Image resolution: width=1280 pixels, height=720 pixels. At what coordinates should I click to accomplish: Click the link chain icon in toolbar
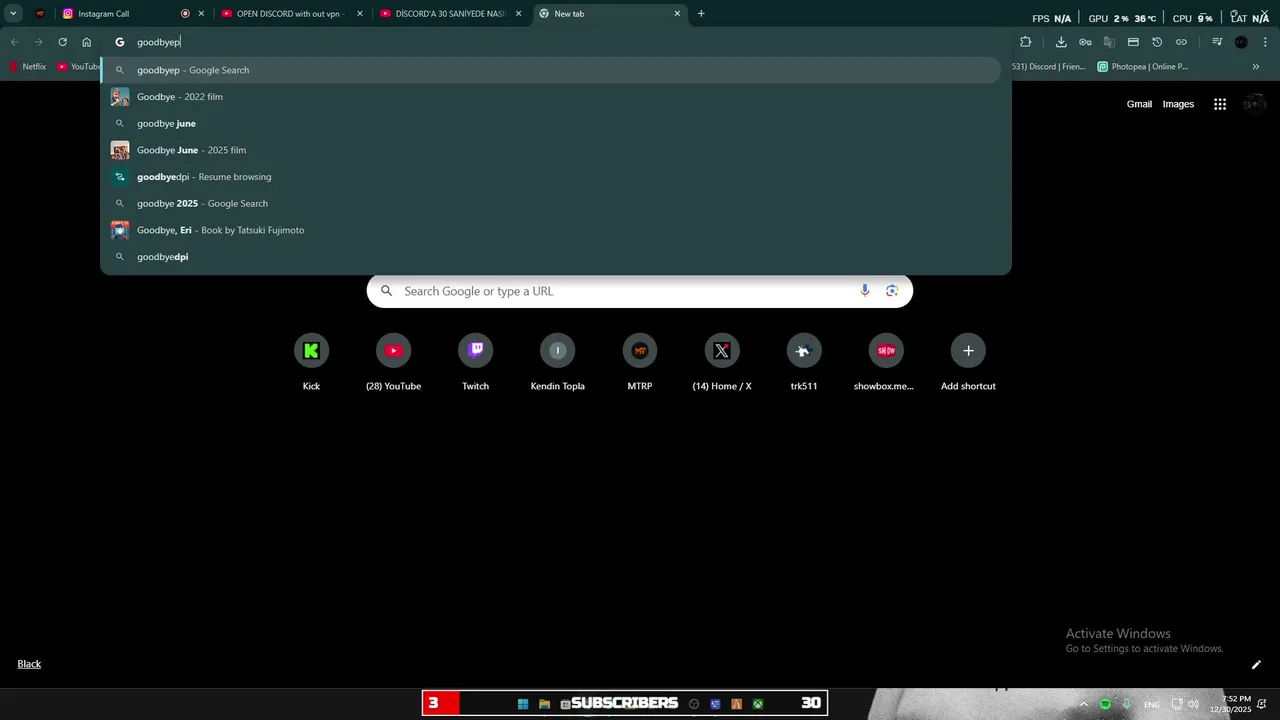pyautogui.click(x=1181, y=42)
